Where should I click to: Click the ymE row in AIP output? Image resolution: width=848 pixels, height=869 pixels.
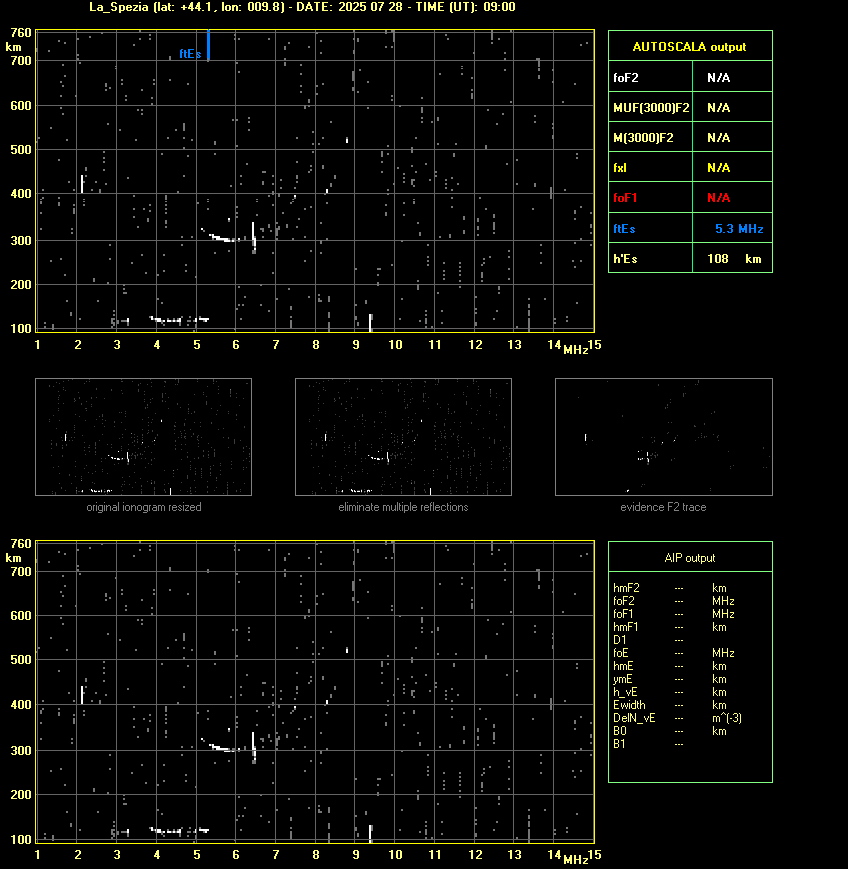670,679
